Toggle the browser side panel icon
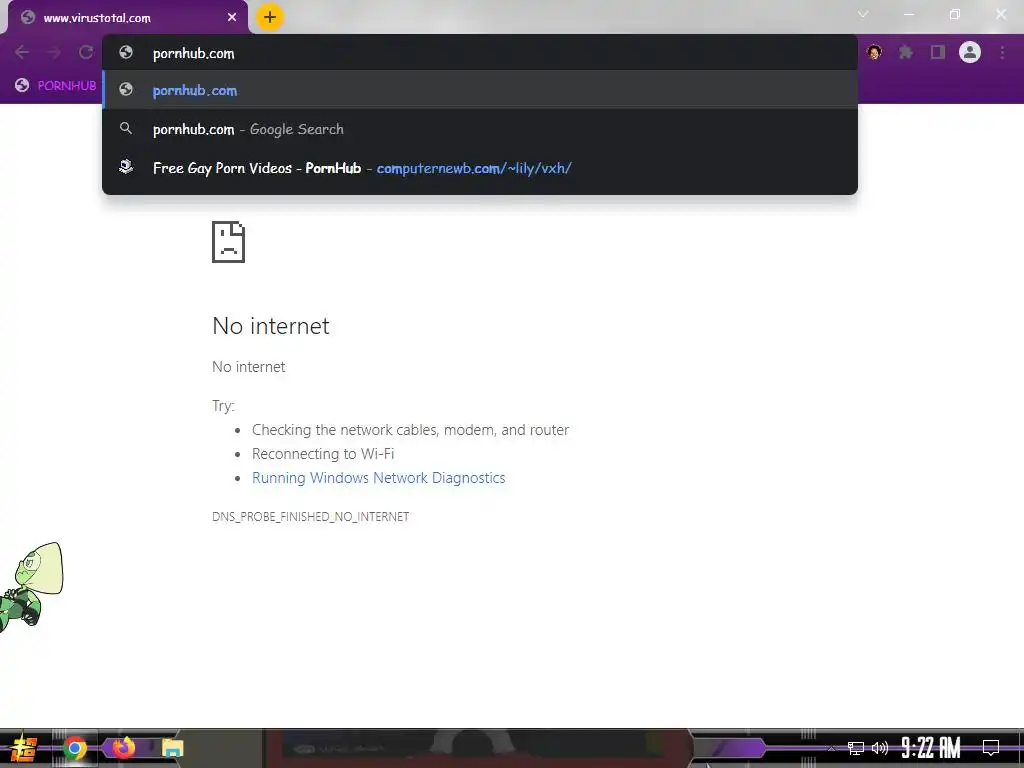The width and height of the screenshot is (1024, 768). tap(938, 52)
